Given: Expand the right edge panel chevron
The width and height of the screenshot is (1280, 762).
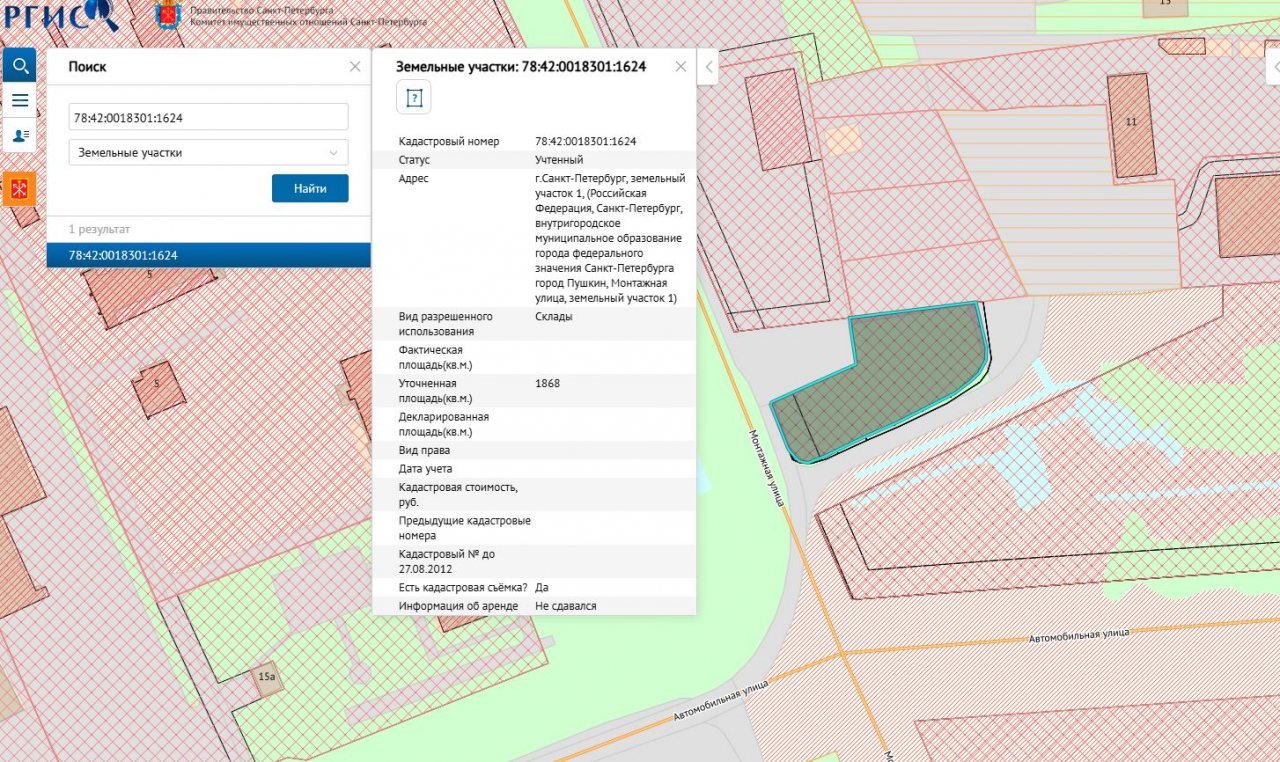Looking at the screenshot, I should click(x=1273, y=67).
